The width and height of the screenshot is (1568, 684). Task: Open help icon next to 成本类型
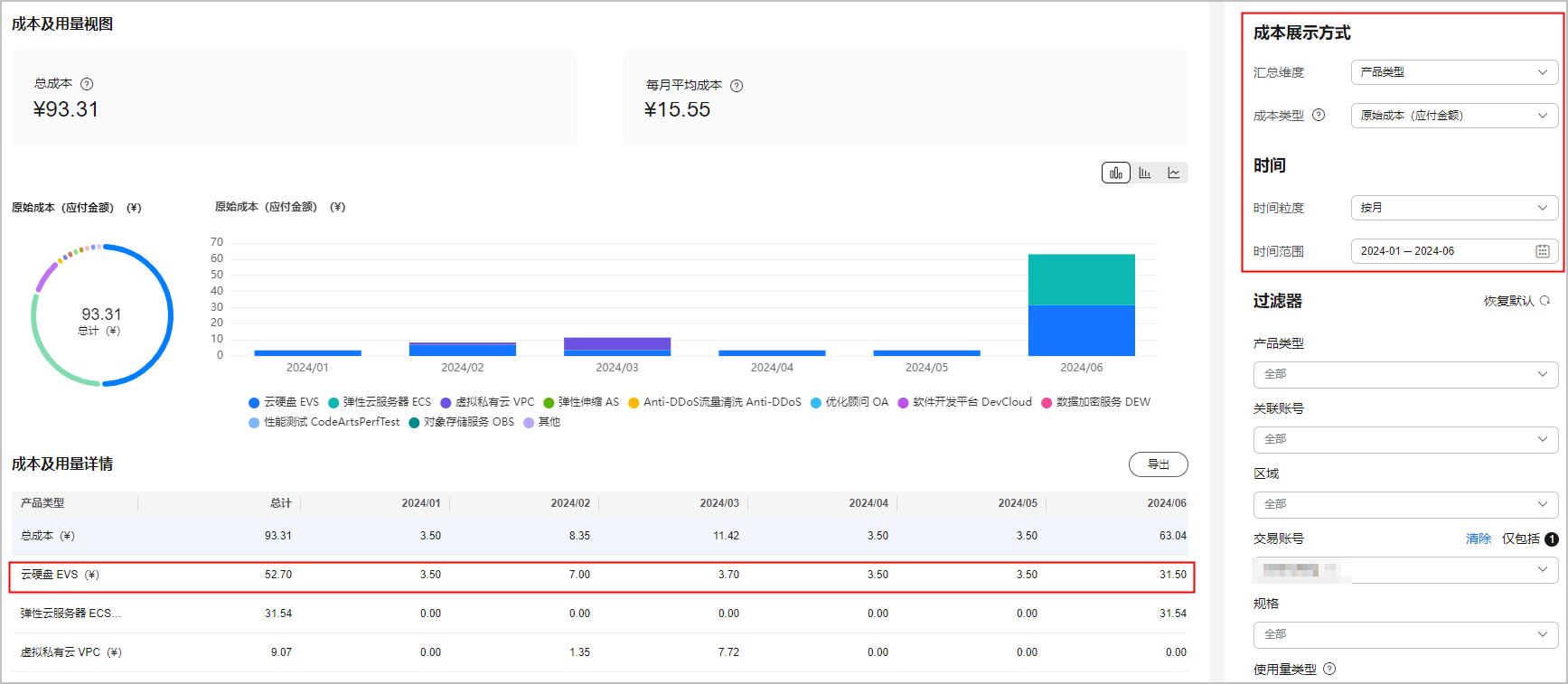click(1319, 115)
